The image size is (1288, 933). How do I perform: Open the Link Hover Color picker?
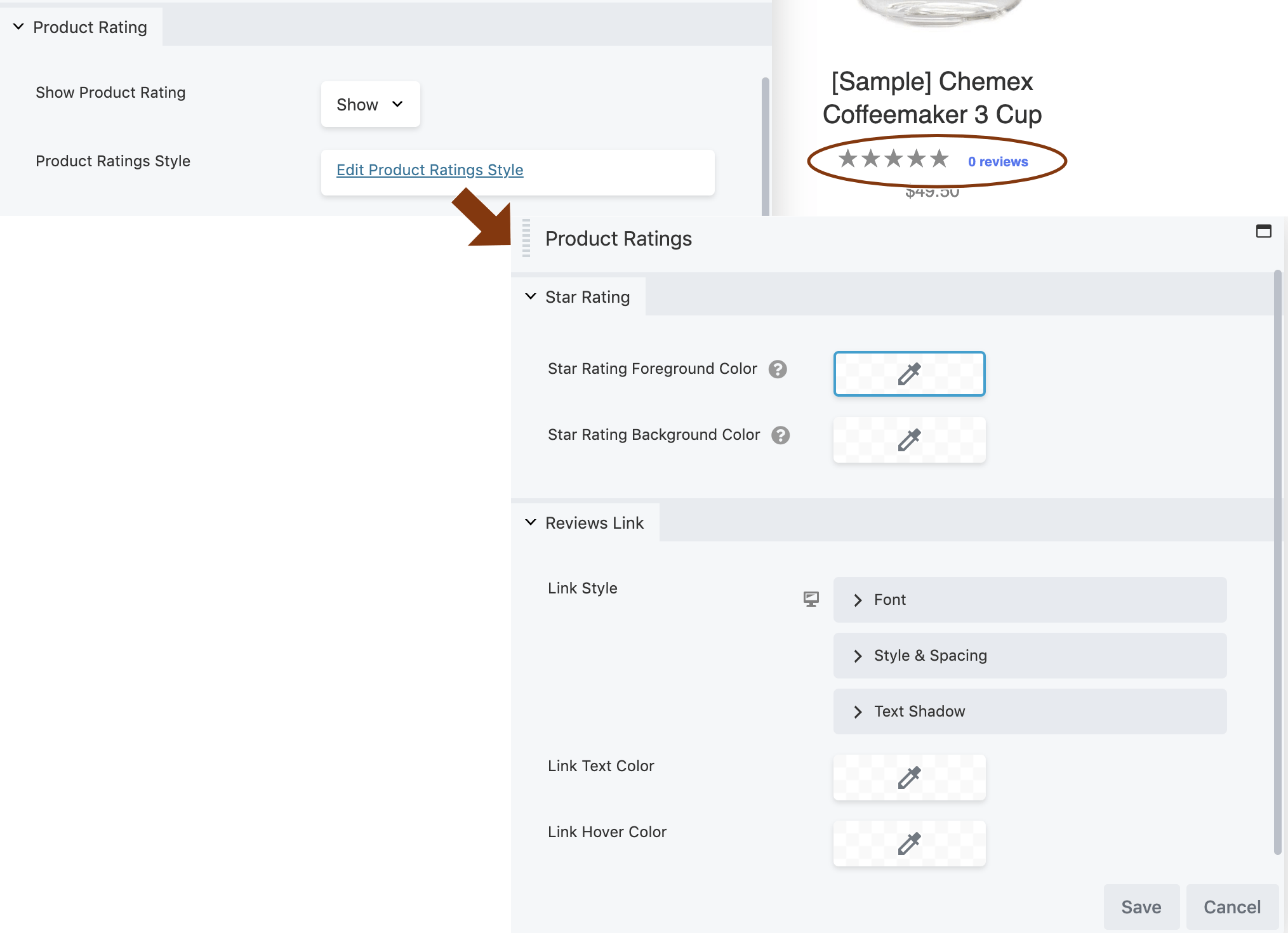pos(909,844)
